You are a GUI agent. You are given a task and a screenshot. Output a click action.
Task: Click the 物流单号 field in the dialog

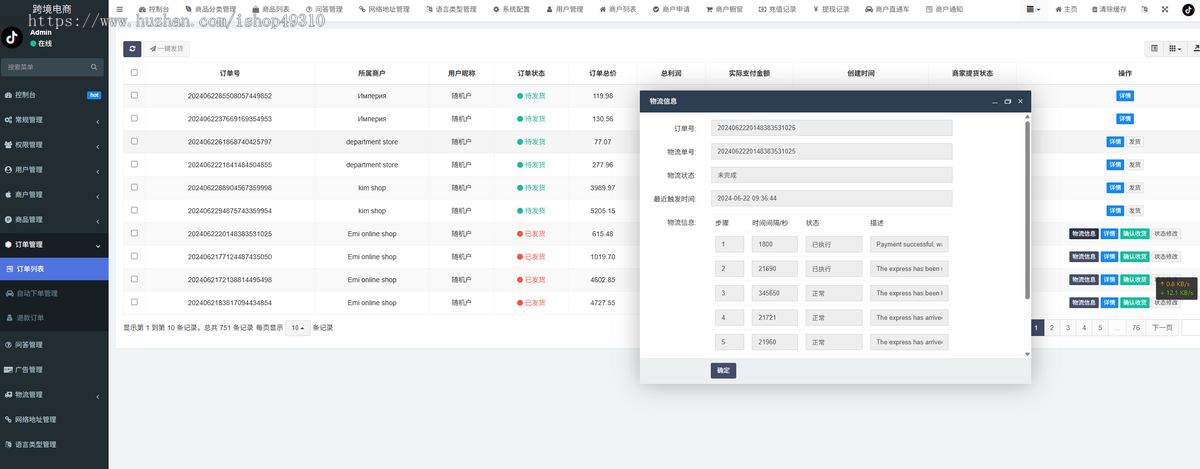pyautogui.click(x=831, y=151)
